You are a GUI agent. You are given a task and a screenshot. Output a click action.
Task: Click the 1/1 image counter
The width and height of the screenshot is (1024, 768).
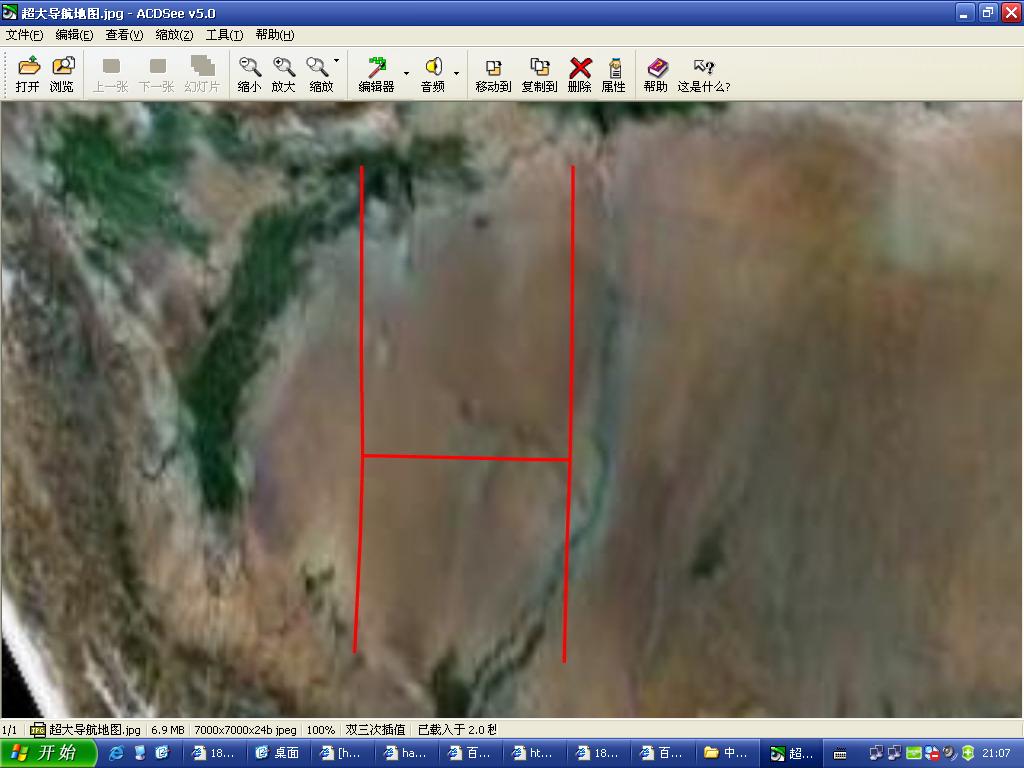pyautogui.click(x=10, y=729)
